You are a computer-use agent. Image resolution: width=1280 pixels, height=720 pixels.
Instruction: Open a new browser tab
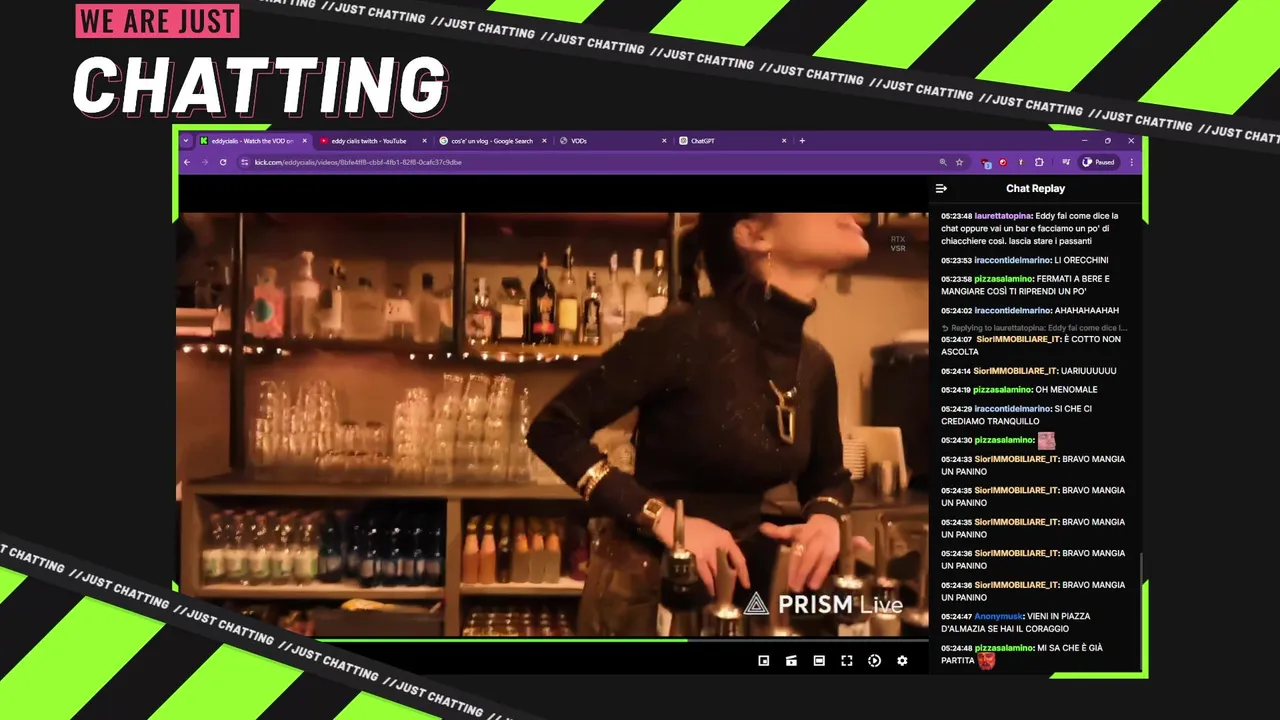802,141
